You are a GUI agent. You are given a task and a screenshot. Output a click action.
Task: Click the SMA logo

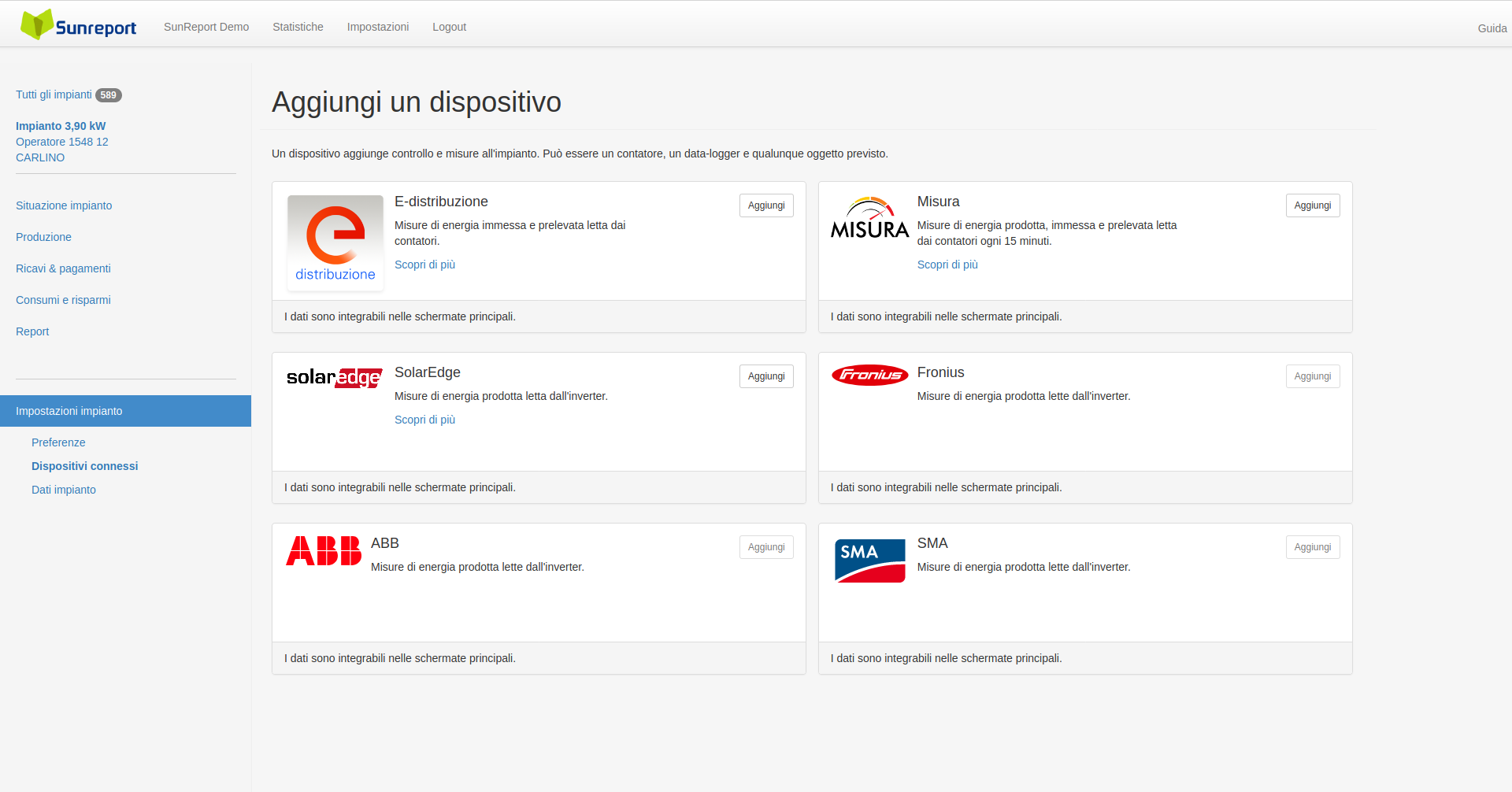[x=870, y=561]
